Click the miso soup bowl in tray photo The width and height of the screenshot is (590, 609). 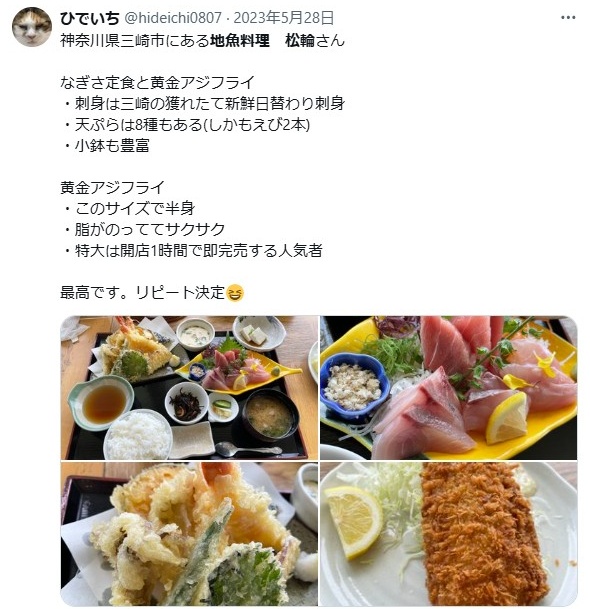(270, 415)
